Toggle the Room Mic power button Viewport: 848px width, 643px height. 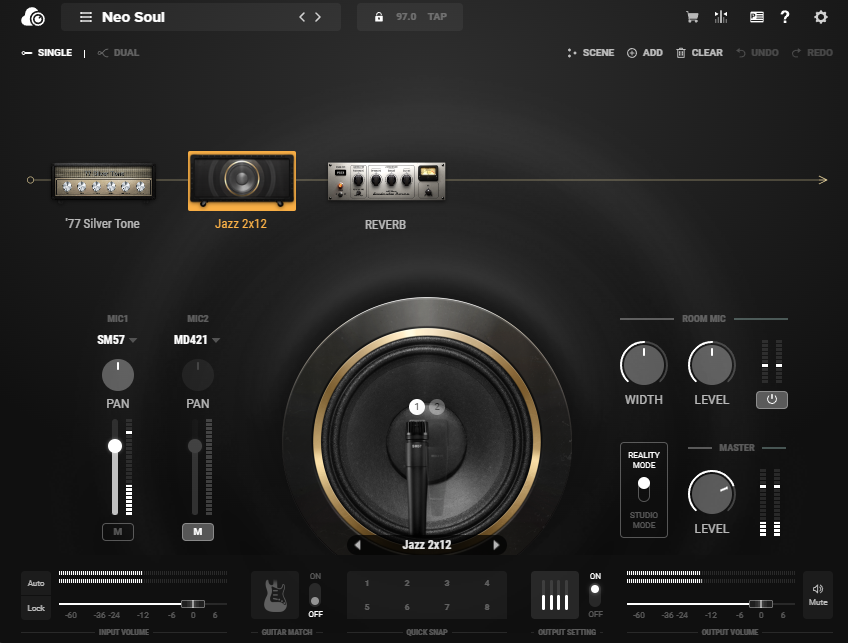[x=771, y=400]
